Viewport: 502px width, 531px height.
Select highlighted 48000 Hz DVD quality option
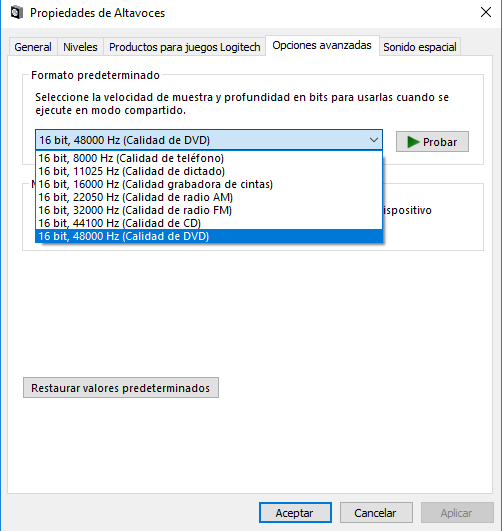click(209, 236)
